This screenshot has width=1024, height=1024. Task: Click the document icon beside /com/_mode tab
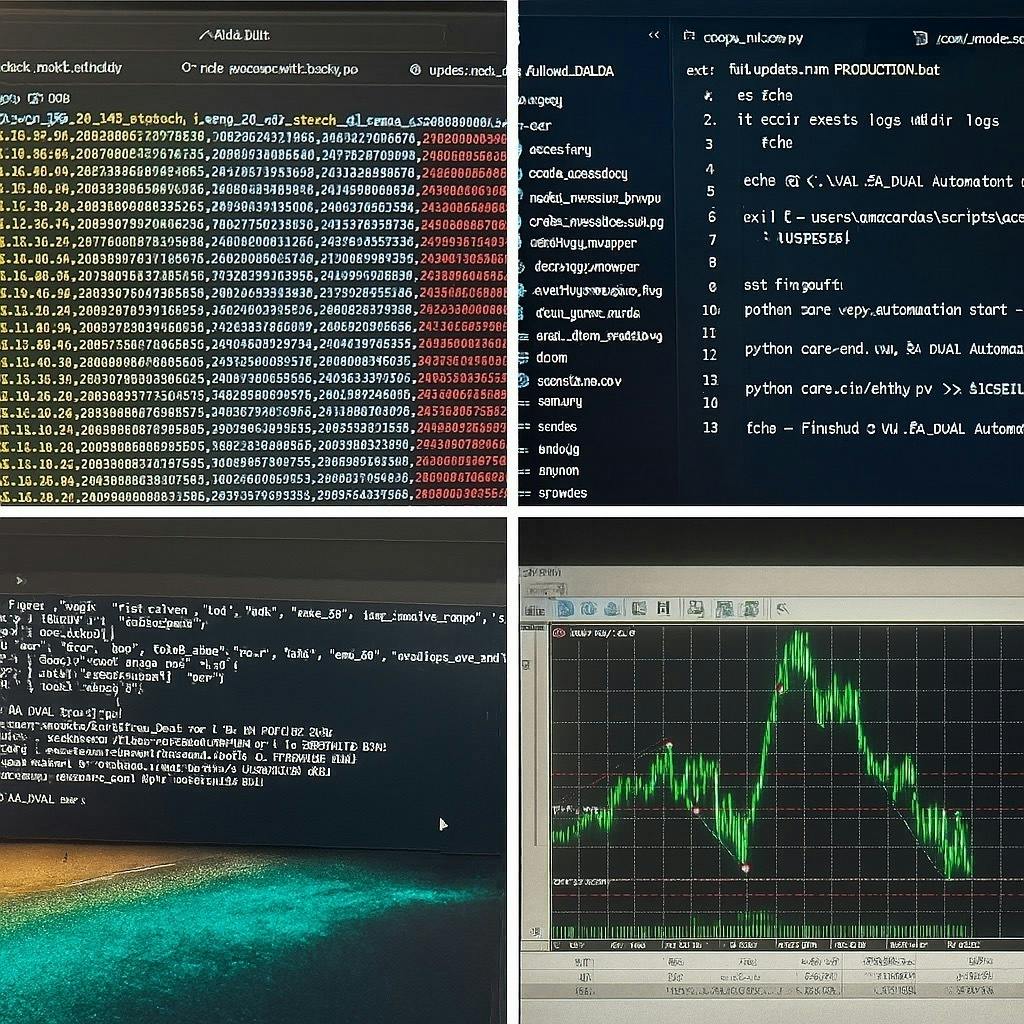click(x=920, y=38)
